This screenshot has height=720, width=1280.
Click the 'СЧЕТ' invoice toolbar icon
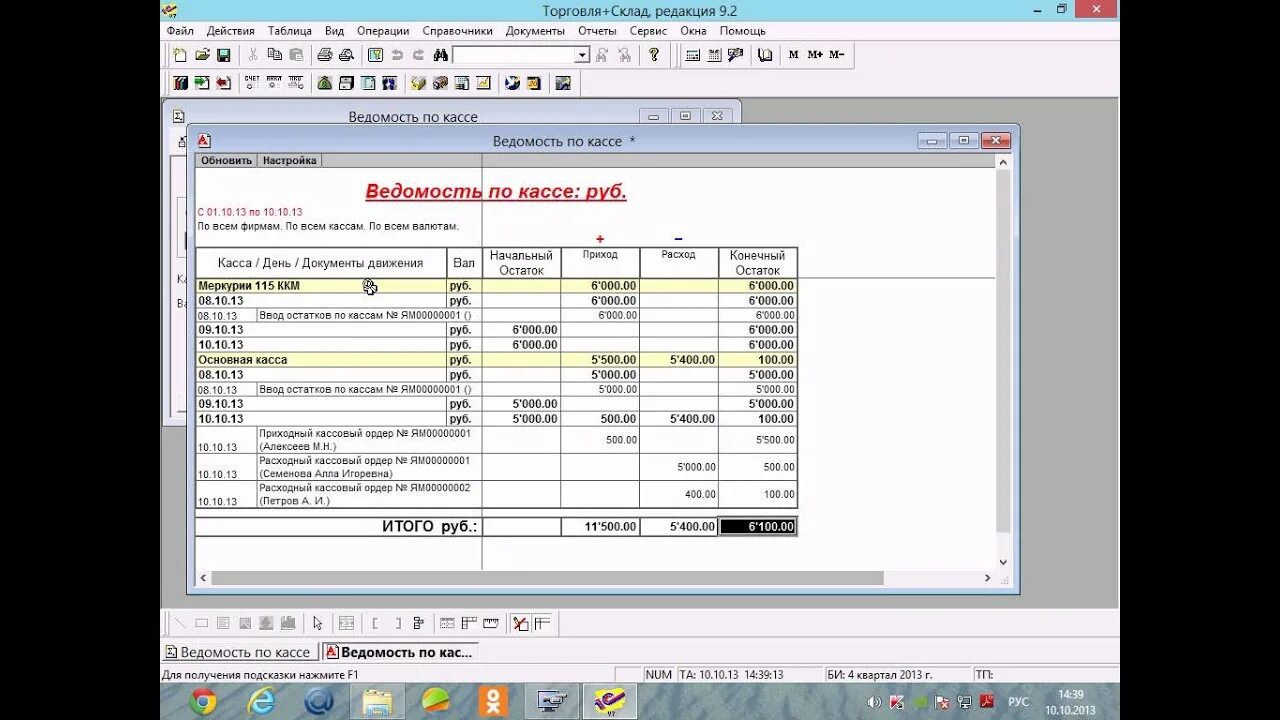click(x=252, y=83)
